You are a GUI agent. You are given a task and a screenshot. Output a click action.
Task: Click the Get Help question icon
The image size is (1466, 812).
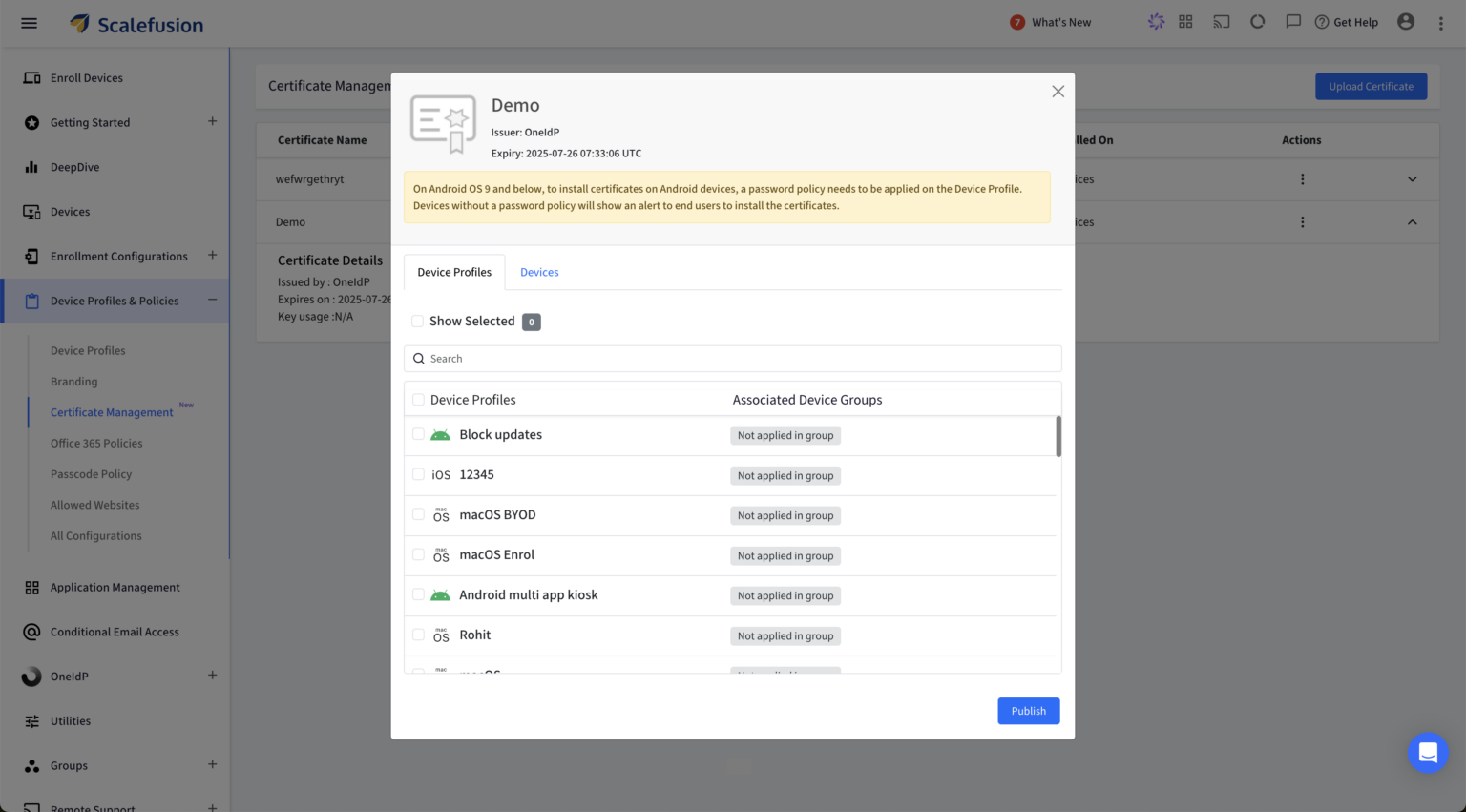[x=1322, y=22]
